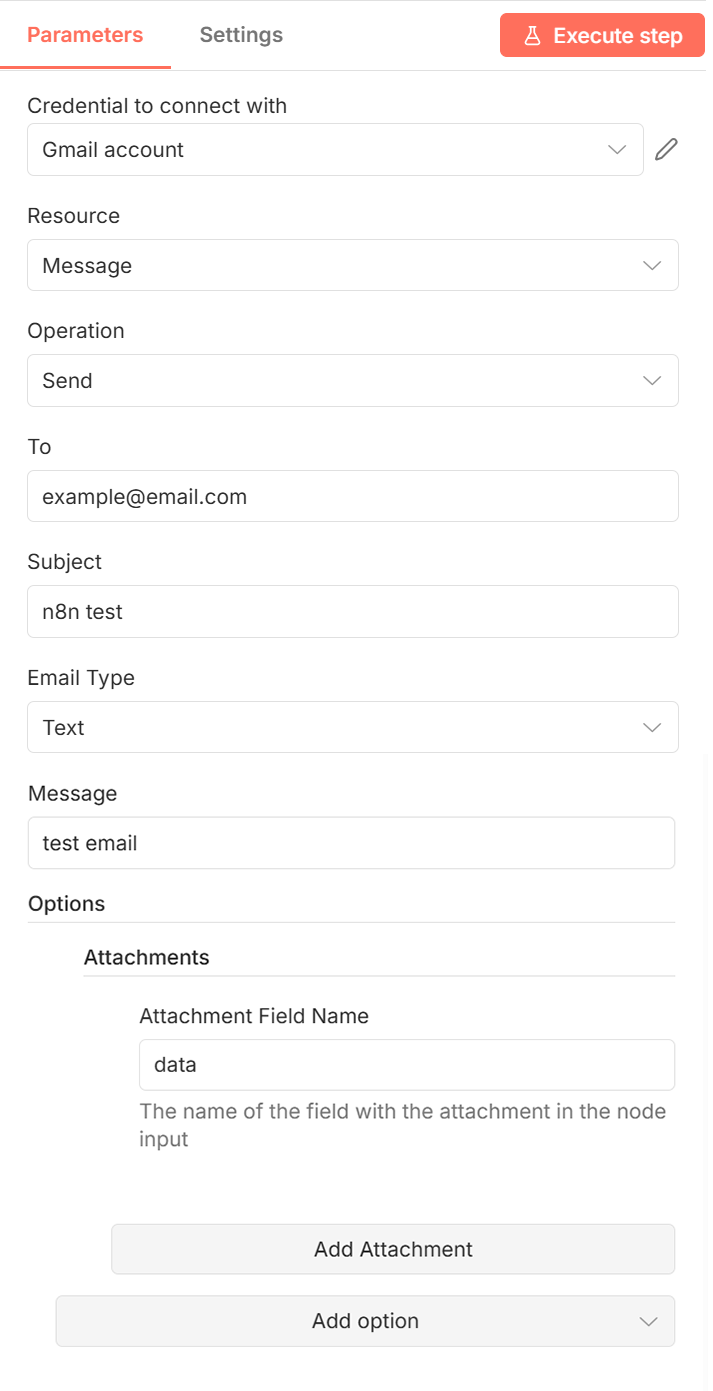Click the Attachment Field Name input showing data
The image size is (713, 1391).
pos(406,1065)
